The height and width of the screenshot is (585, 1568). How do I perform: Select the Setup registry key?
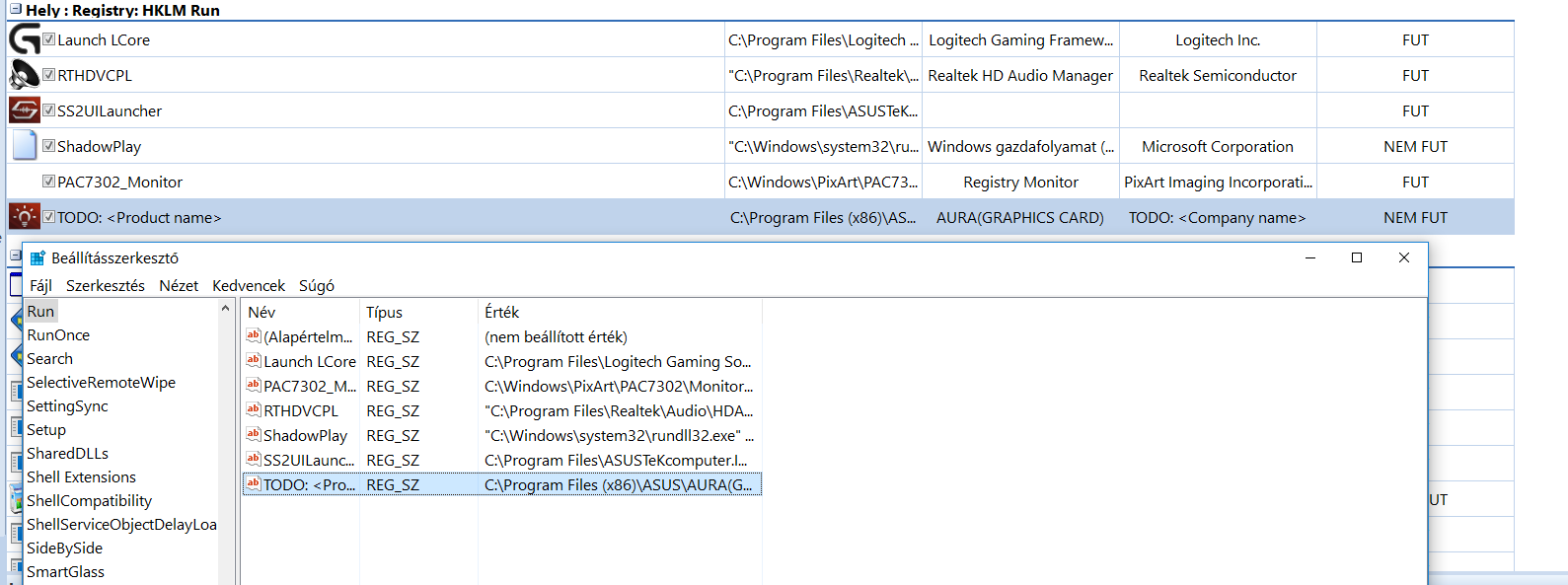click(x=46, y=430)
